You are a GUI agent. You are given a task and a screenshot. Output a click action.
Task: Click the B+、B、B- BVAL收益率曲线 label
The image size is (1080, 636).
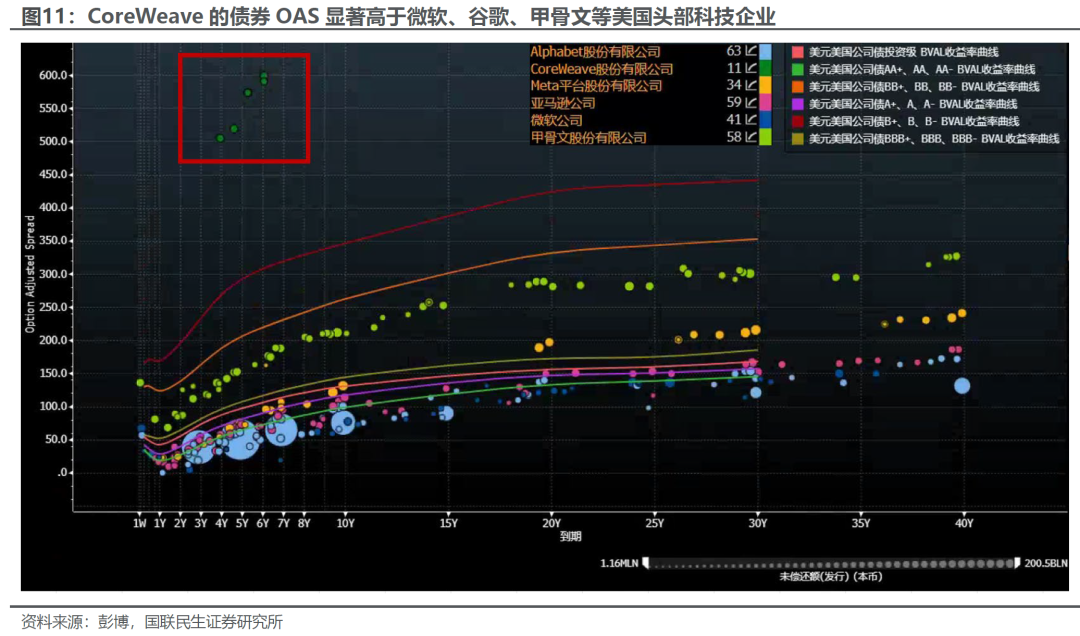(x=913, y=121)
